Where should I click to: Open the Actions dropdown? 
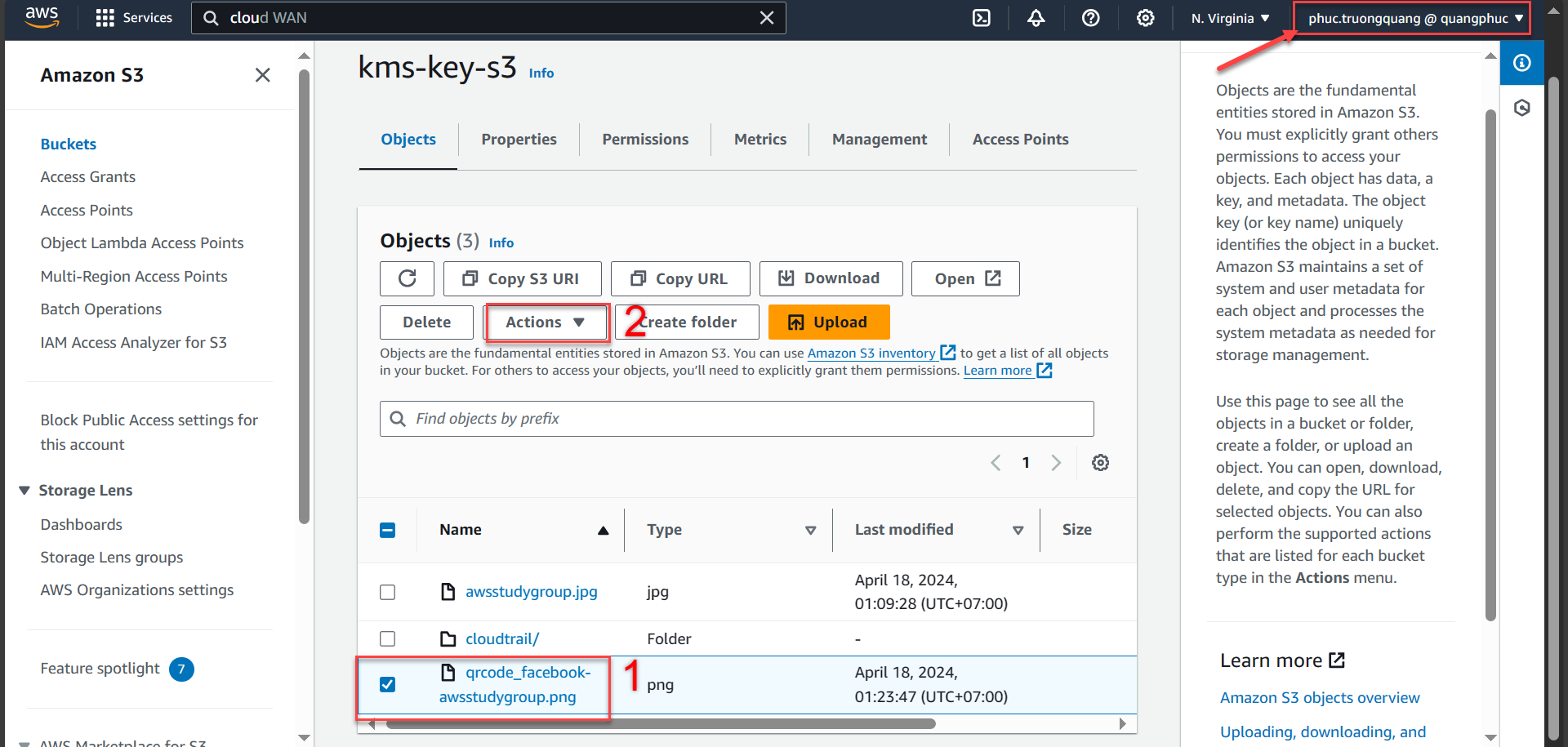click(x=546, y=322)
